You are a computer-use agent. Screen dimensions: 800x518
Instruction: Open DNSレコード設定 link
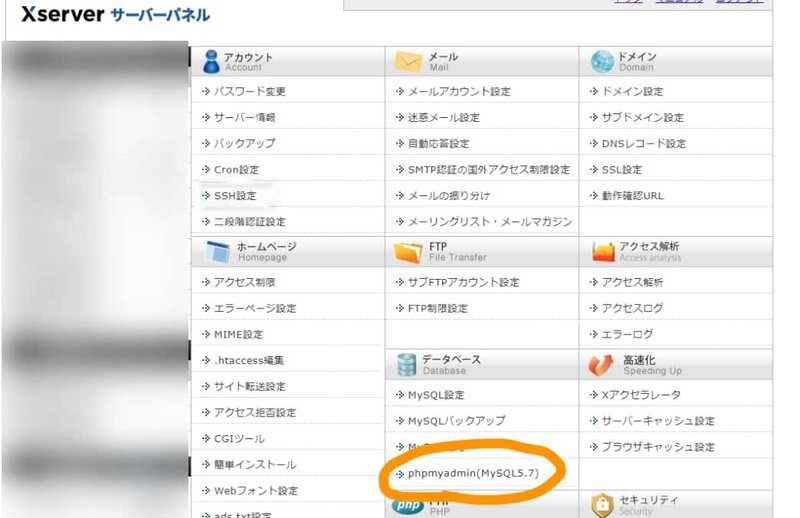click(644, 143)
